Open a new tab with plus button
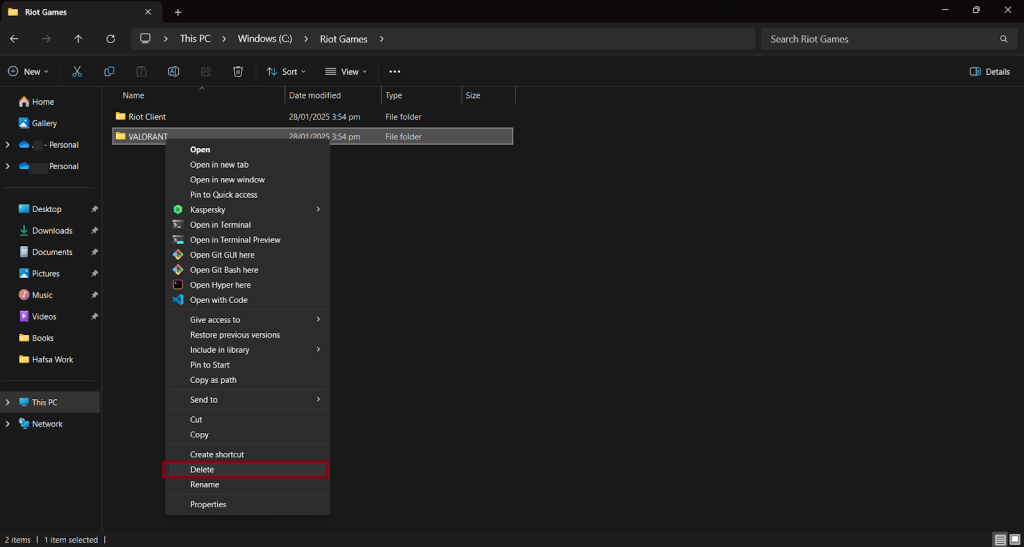This screenshot has width=1024, height=547. pyautogui.click(x=178, y=12)
